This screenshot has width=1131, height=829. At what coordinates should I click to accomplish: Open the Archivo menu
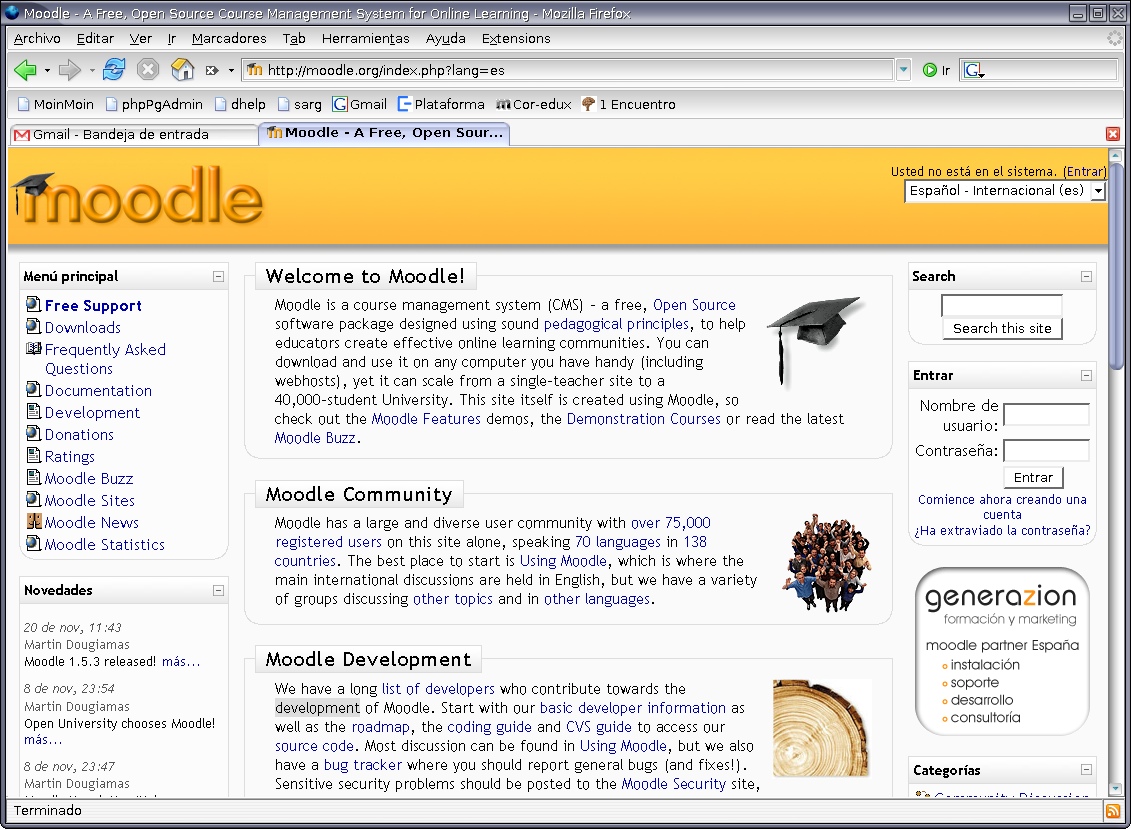(37, 38)
